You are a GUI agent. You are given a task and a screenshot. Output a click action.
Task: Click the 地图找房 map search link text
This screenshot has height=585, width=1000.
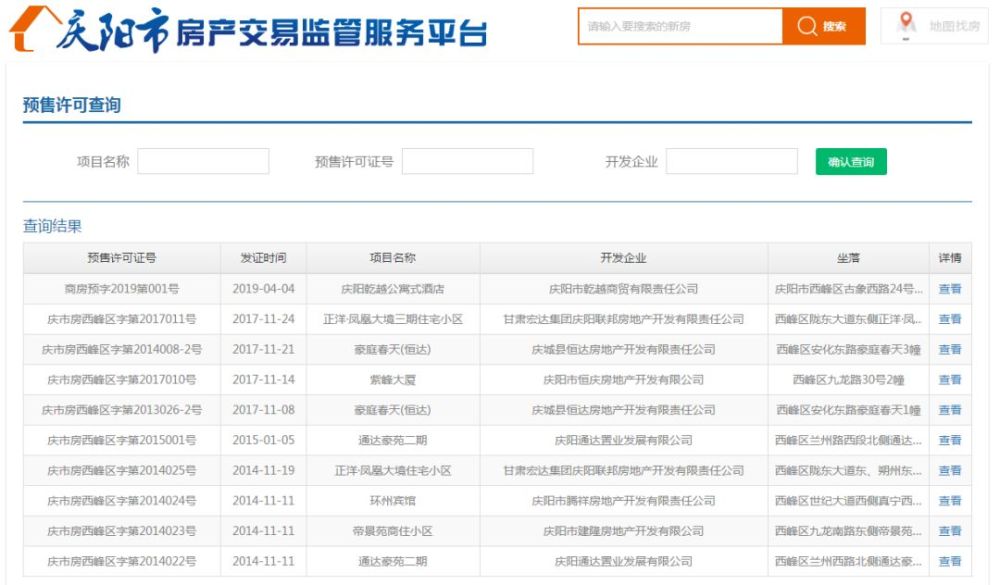(x=954, y=26)
